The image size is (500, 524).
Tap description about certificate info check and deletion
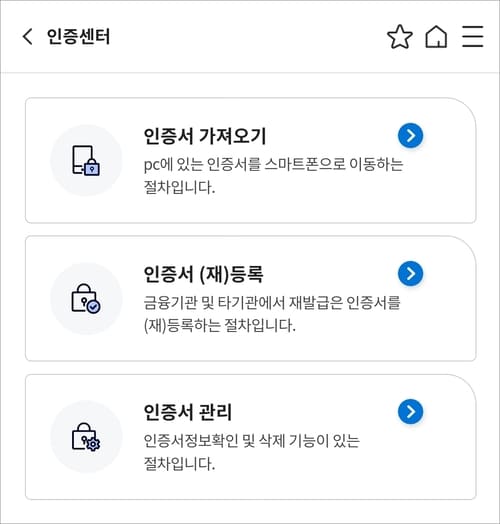(251, 452)
